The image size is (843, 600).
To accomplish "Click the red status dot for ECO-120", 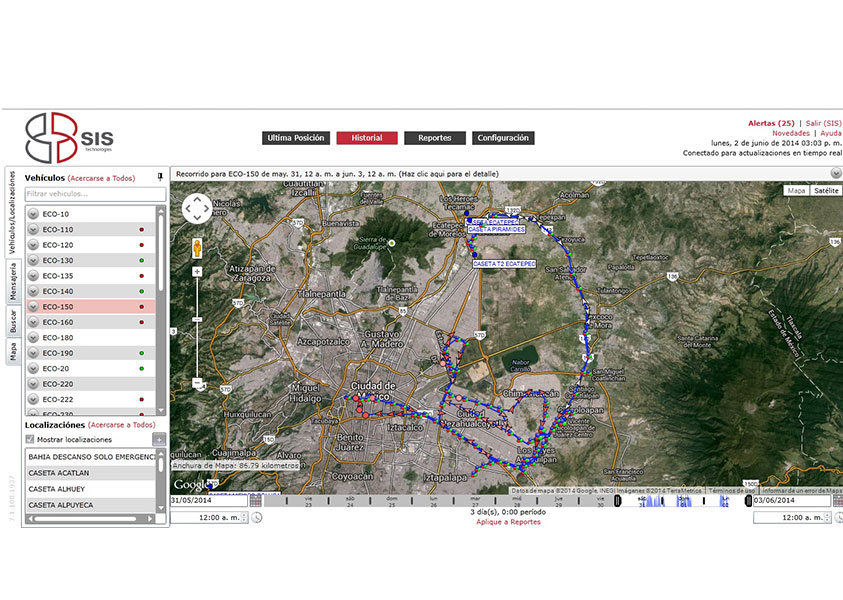I will coord(141,245).
